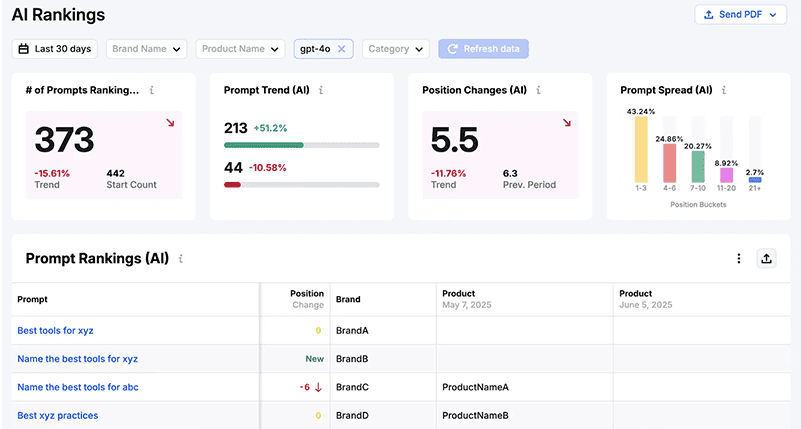Image resolution: width=801 pixels, height=429 pixels.
Task: Click the Send PDF button
Action: (x=740, y=15)
